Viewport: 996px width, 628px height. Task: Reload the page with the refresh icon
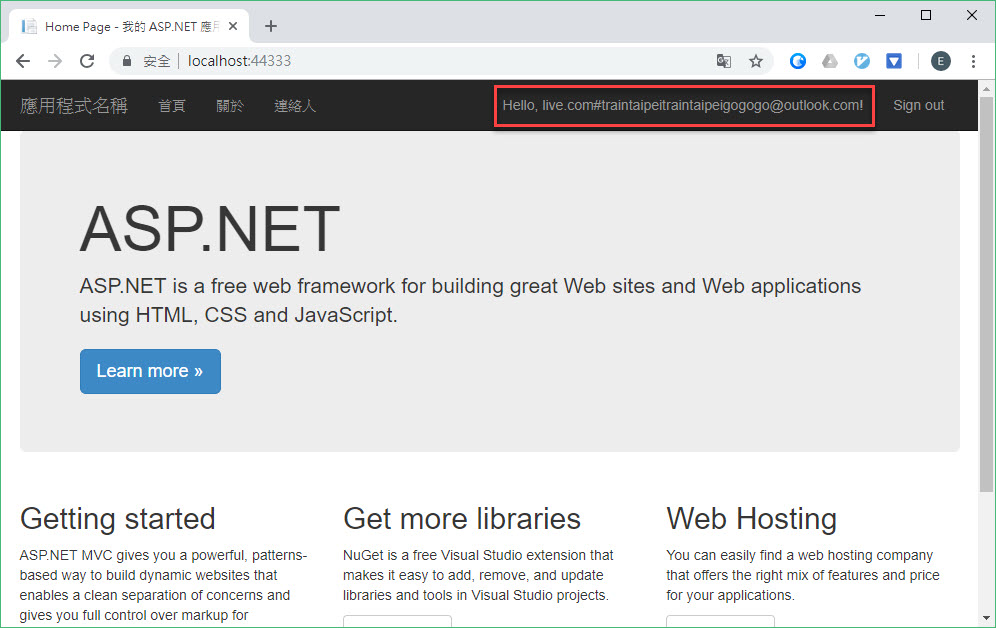[87, 61]
